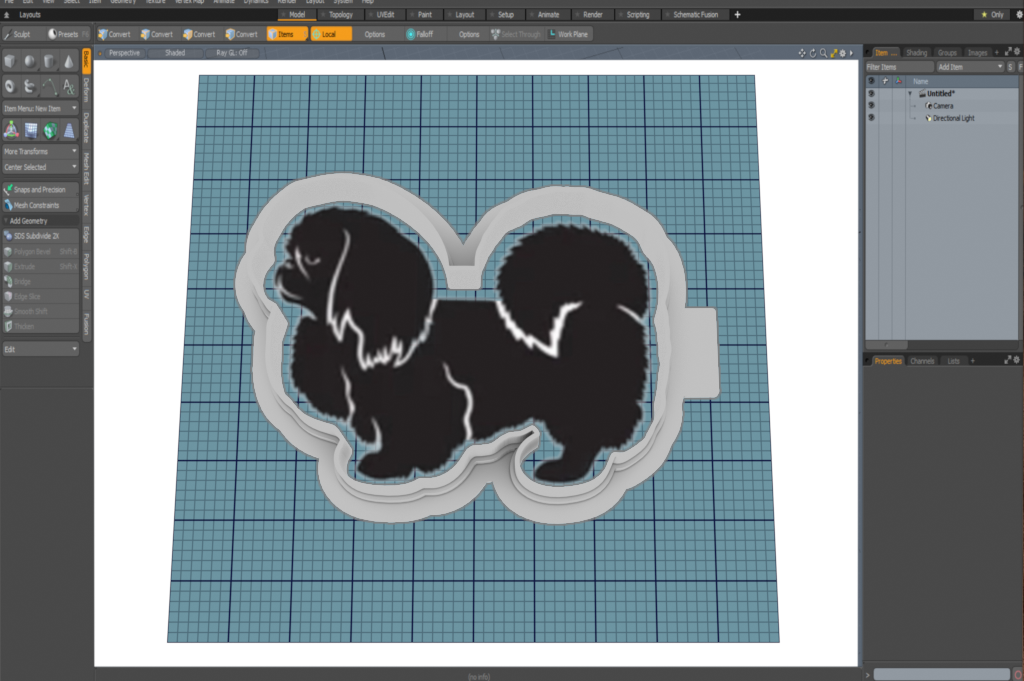Select the Camera item in the list
Image resolution: width=1024 pixels, height=681 pixels.
click(x=942, y=106)
